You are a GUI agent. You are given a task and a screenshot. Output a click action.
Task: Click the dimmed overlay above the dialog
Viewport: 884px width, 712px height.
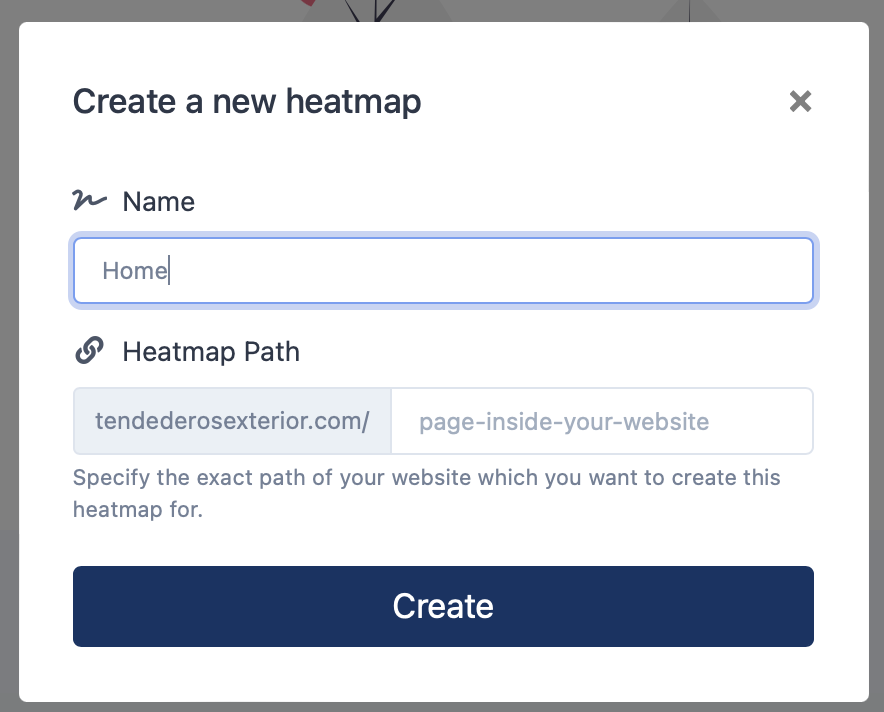(x=169, y=10)
